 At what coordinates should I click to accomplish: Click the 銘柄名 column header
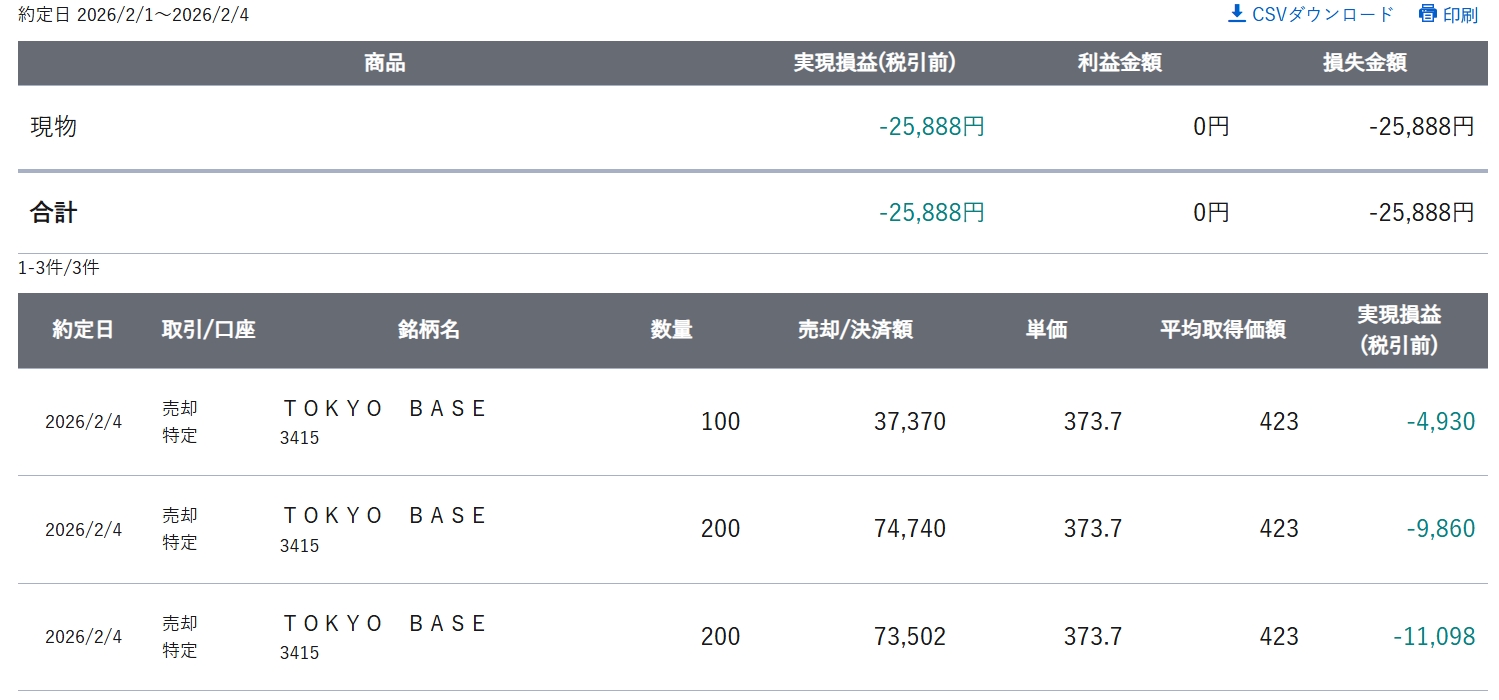coord(428,330)
